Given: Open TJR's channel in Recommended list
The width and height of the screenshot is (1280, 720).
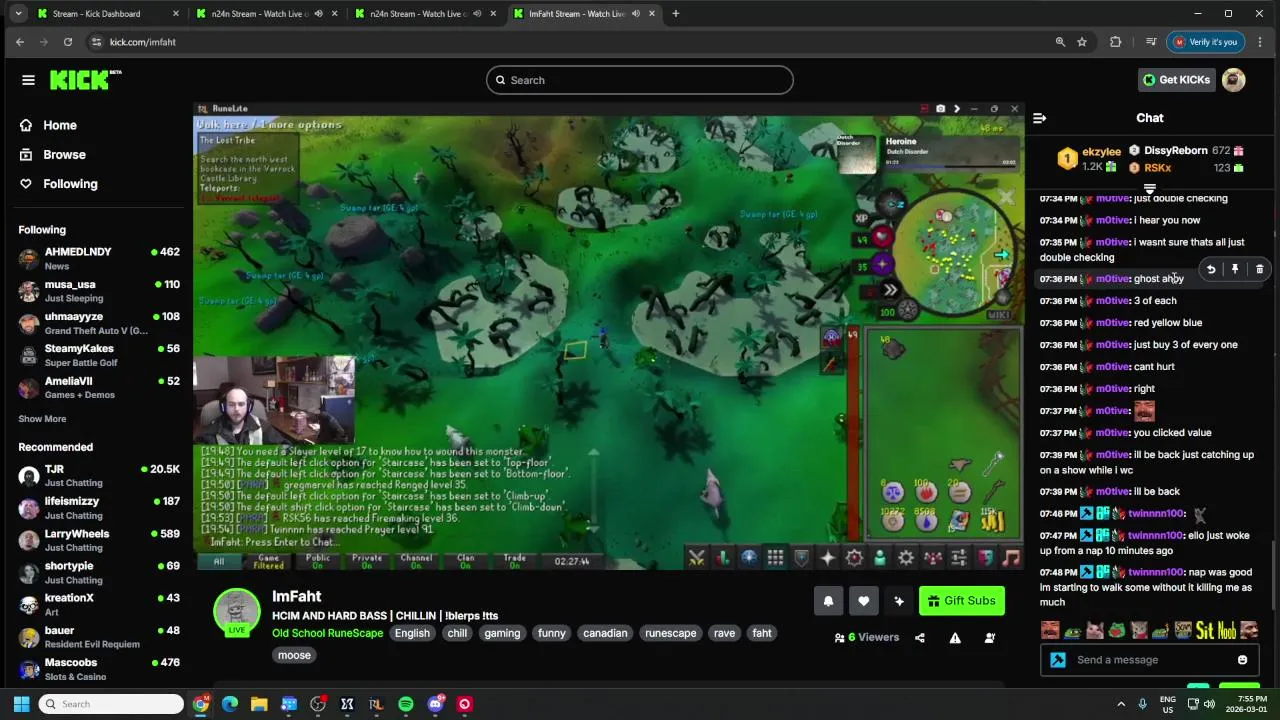Looking at the screenshot, I should pyautogui.click(x=98, y=476).
